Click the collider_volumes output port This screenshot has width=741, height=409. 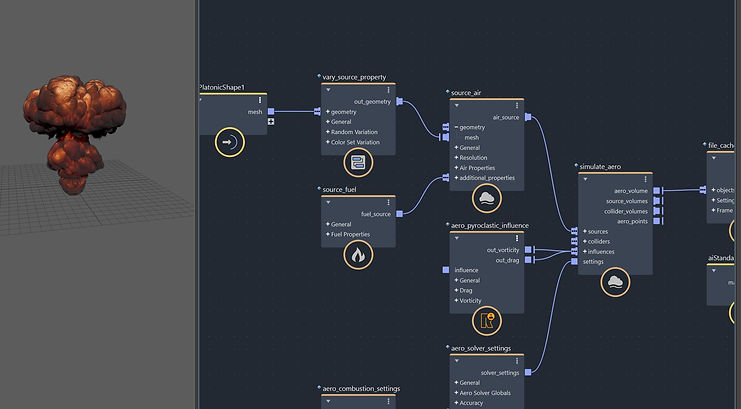pyautogui.click(x=656, y=211)
